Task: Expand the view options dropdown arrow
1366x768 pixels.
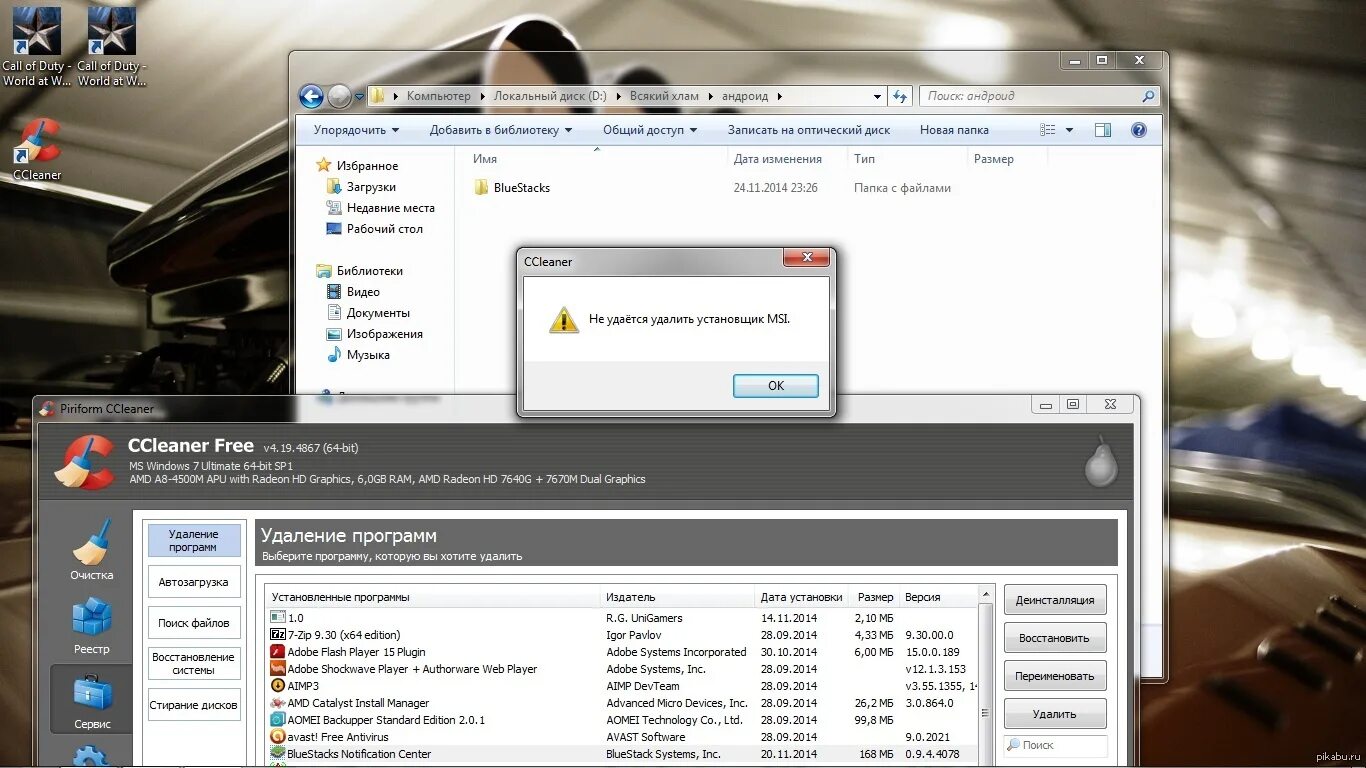Action: pyautogui.click(x=1069, y=130)
